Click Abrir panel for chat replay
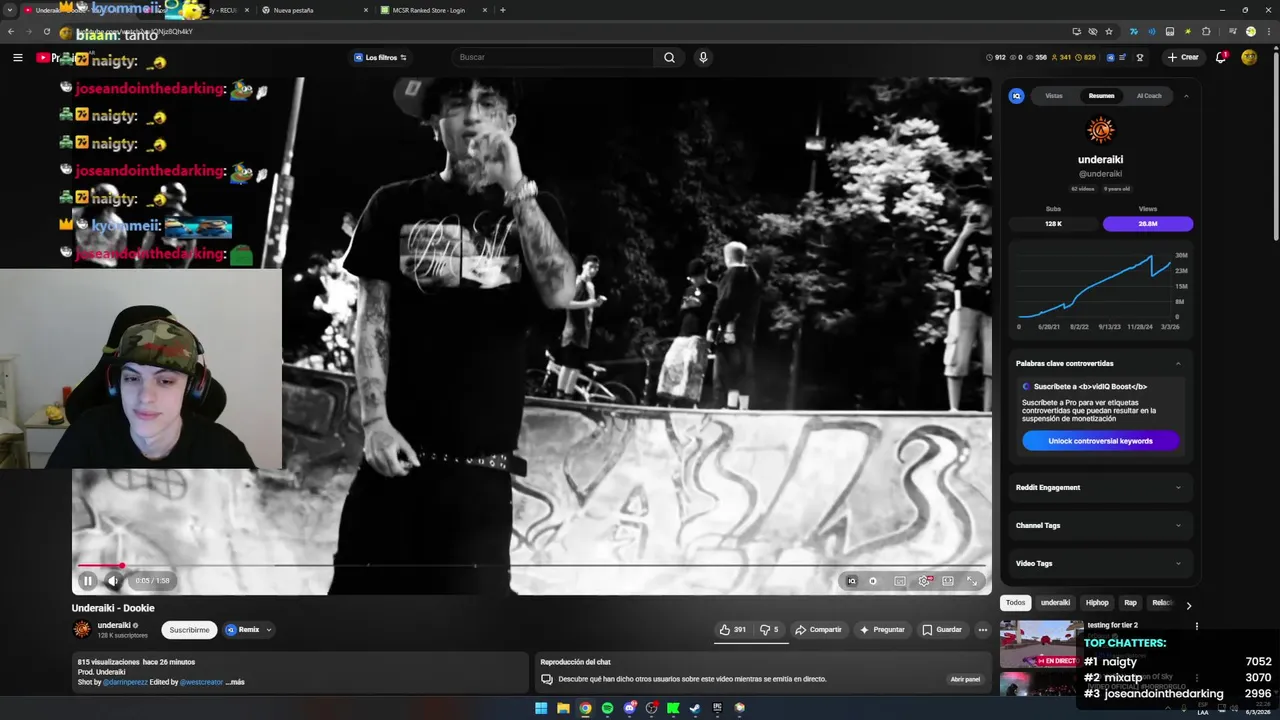The image size is (1280, 720). coord(965,679)
